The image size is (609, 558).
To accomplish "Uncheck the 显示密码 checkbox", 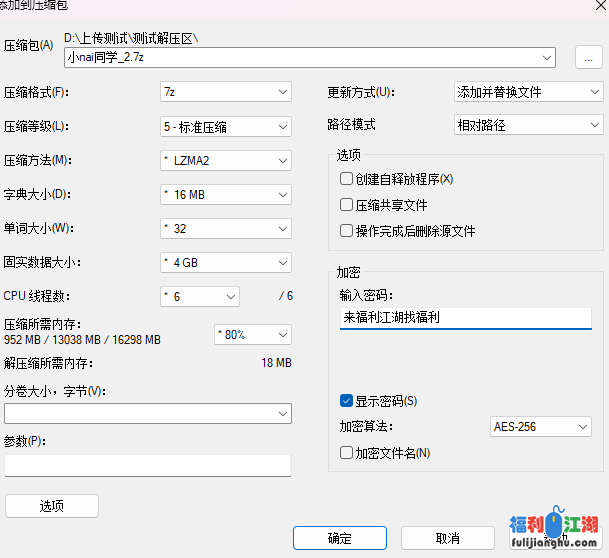I will click(347, 401).
